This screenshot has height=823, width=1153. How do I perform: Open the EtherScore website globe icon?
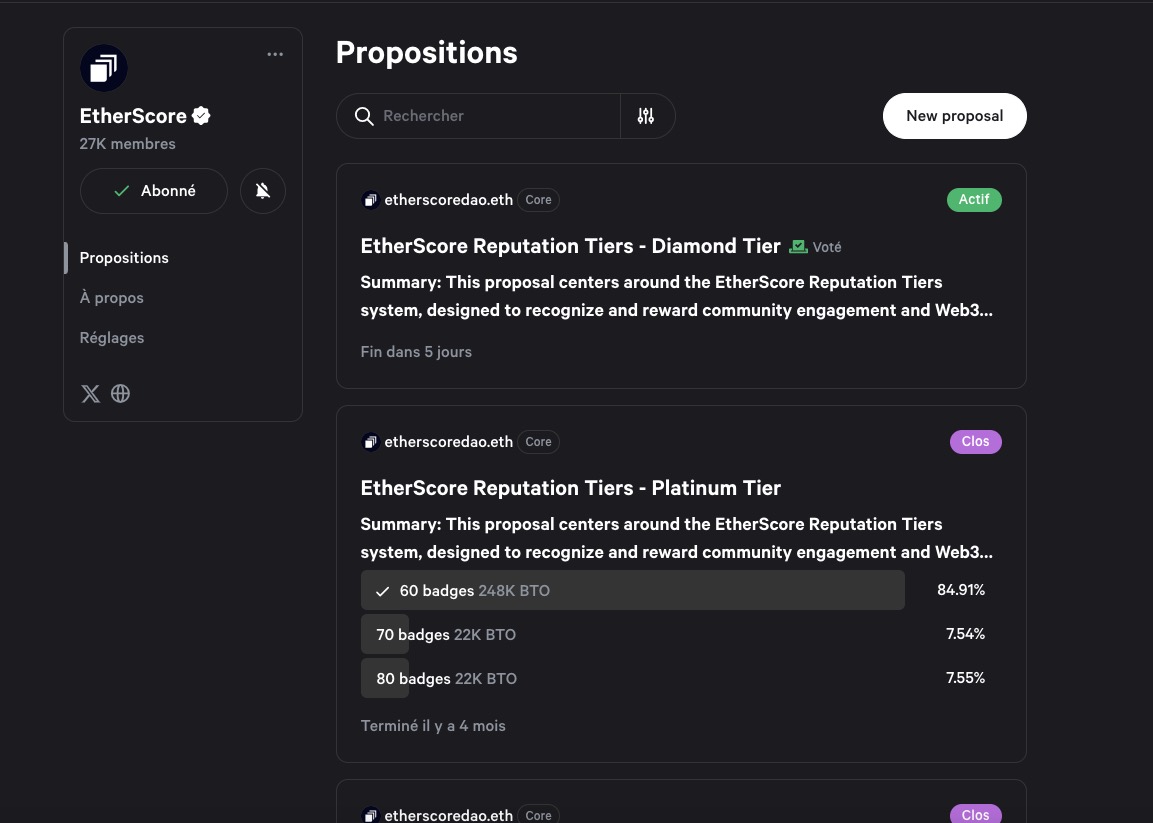point(121,394)
